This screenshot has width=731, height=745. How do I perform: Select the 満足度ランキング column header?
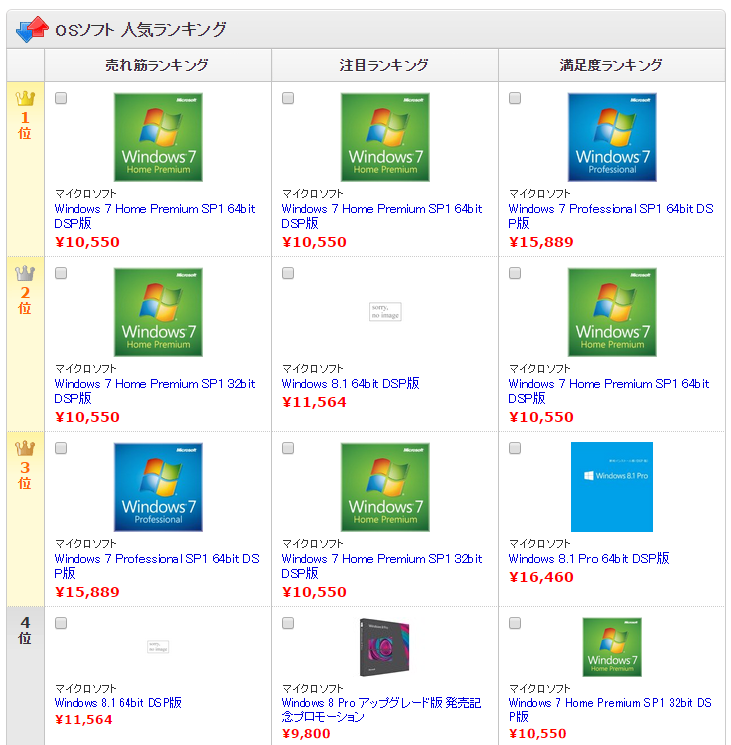(x=611, y=65)
